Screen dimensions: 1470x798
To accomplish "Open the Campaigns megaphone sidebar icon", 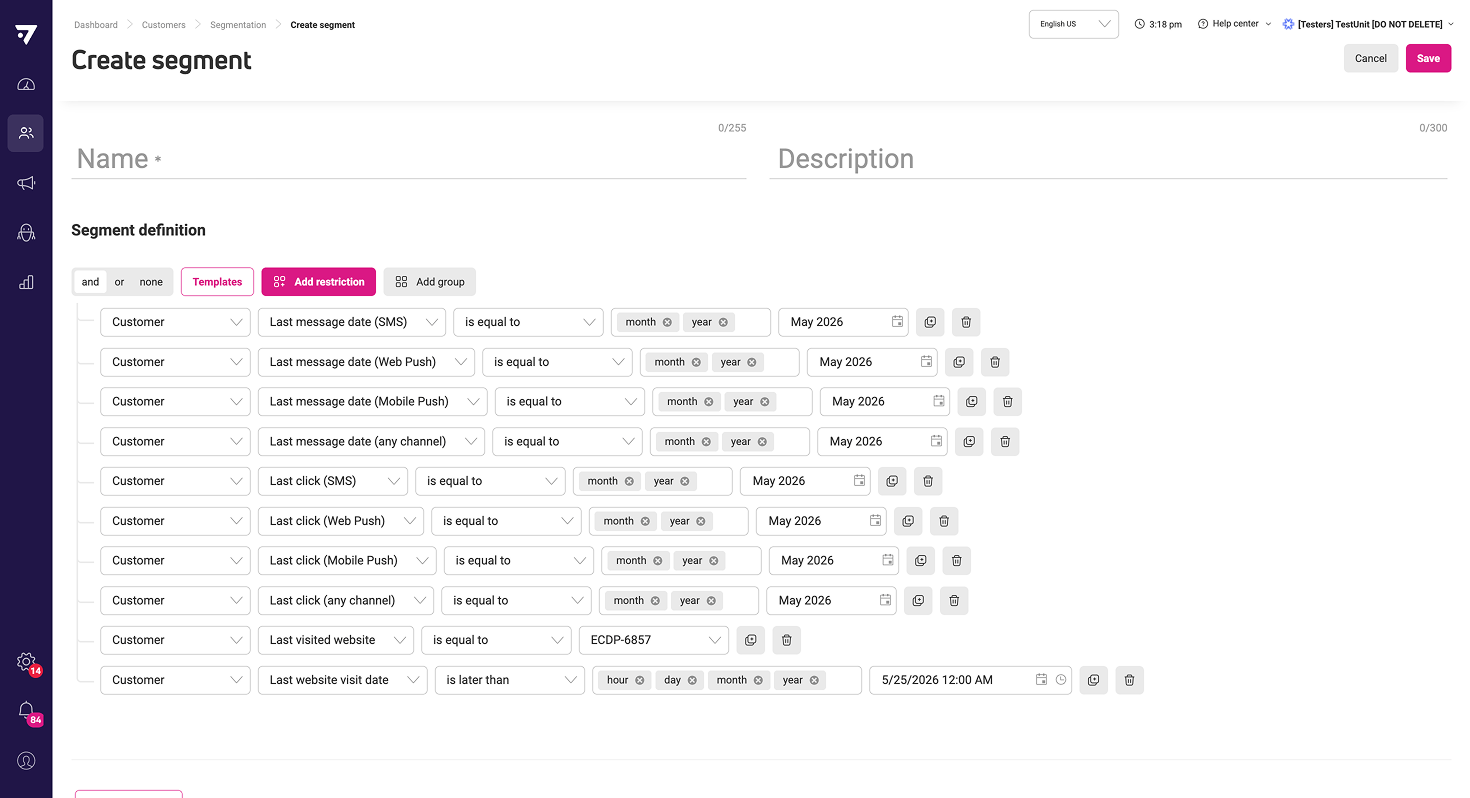I will (x=26, y=183).
